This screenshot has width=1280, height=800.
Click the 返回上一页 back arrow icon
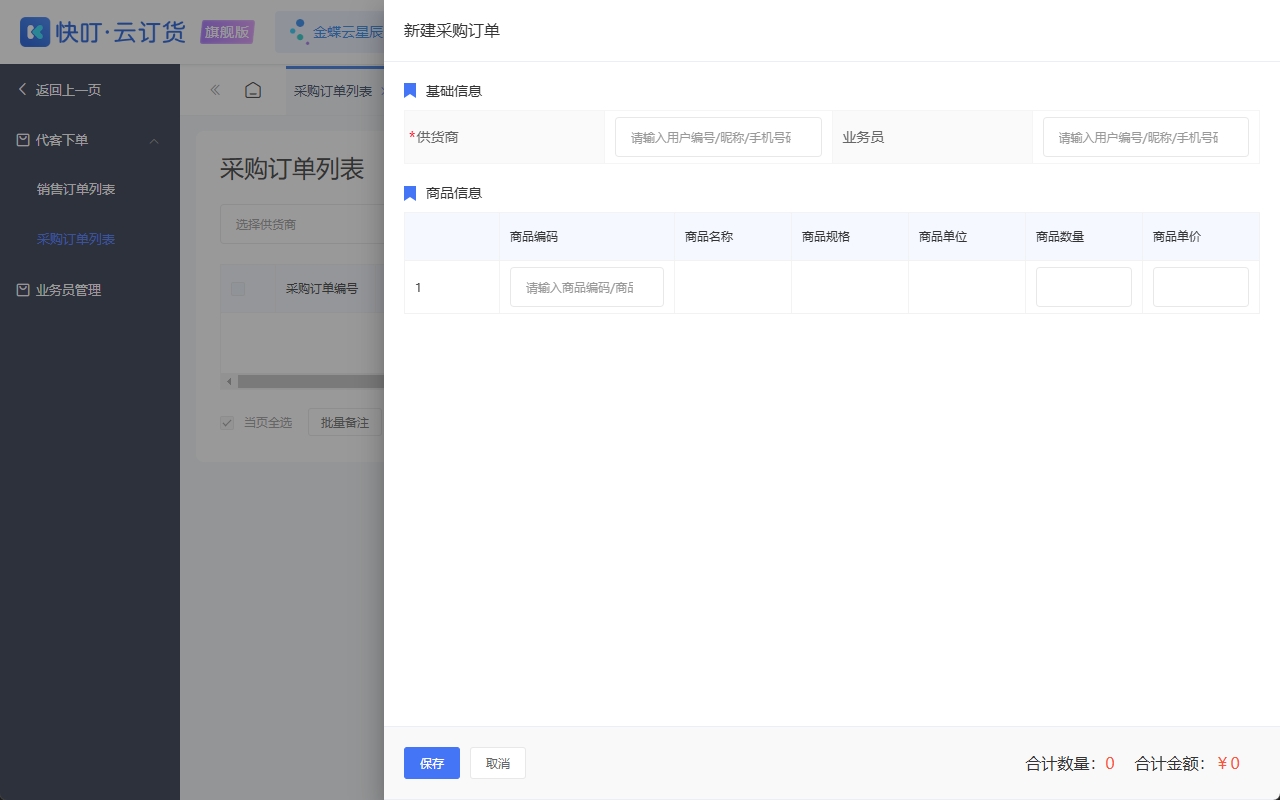tap(23, 90)
